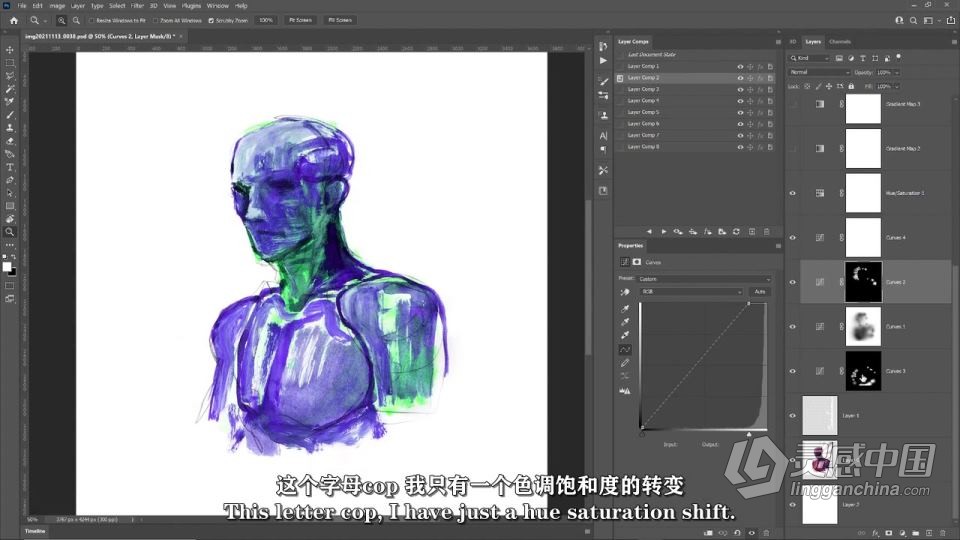Viewport: 960px width, 540px height.
Task: Open the Share icon at top right
Action: pos(951,20)
